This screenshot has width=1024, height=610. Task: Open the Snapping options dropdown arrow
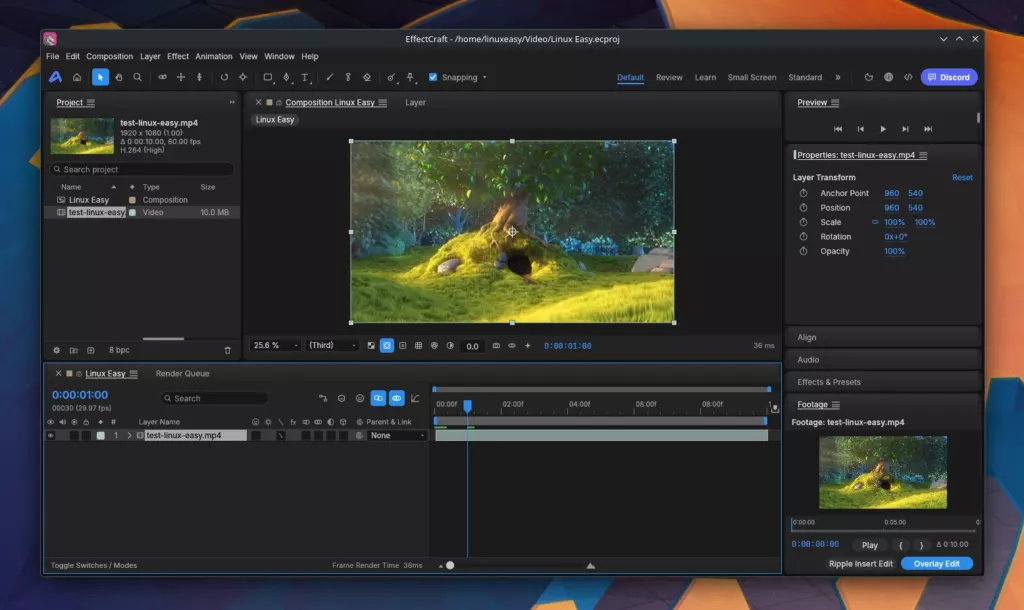485,78
